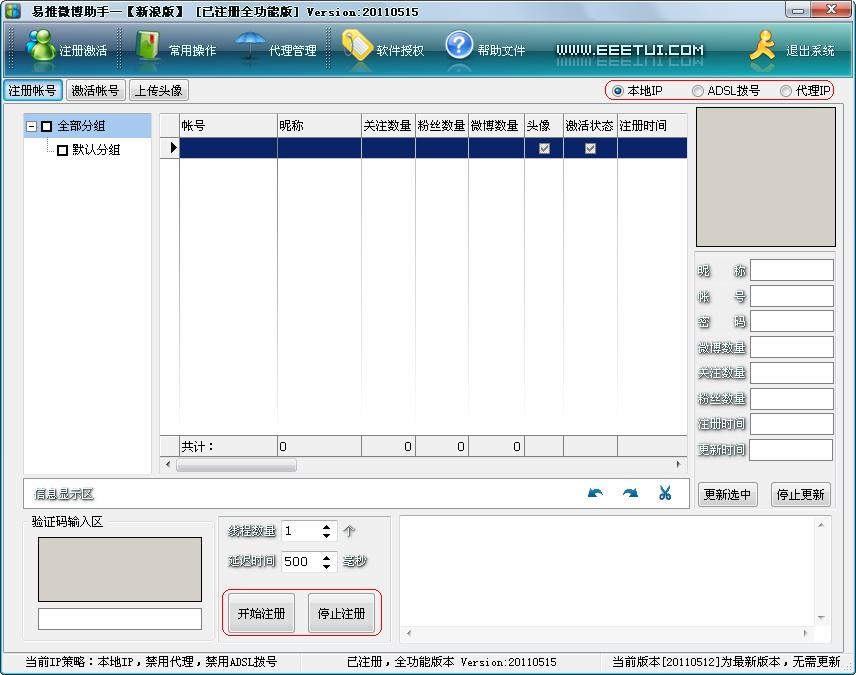
Task: Click the log output text area
Action: pyautogui.click(x=607, y=571)
